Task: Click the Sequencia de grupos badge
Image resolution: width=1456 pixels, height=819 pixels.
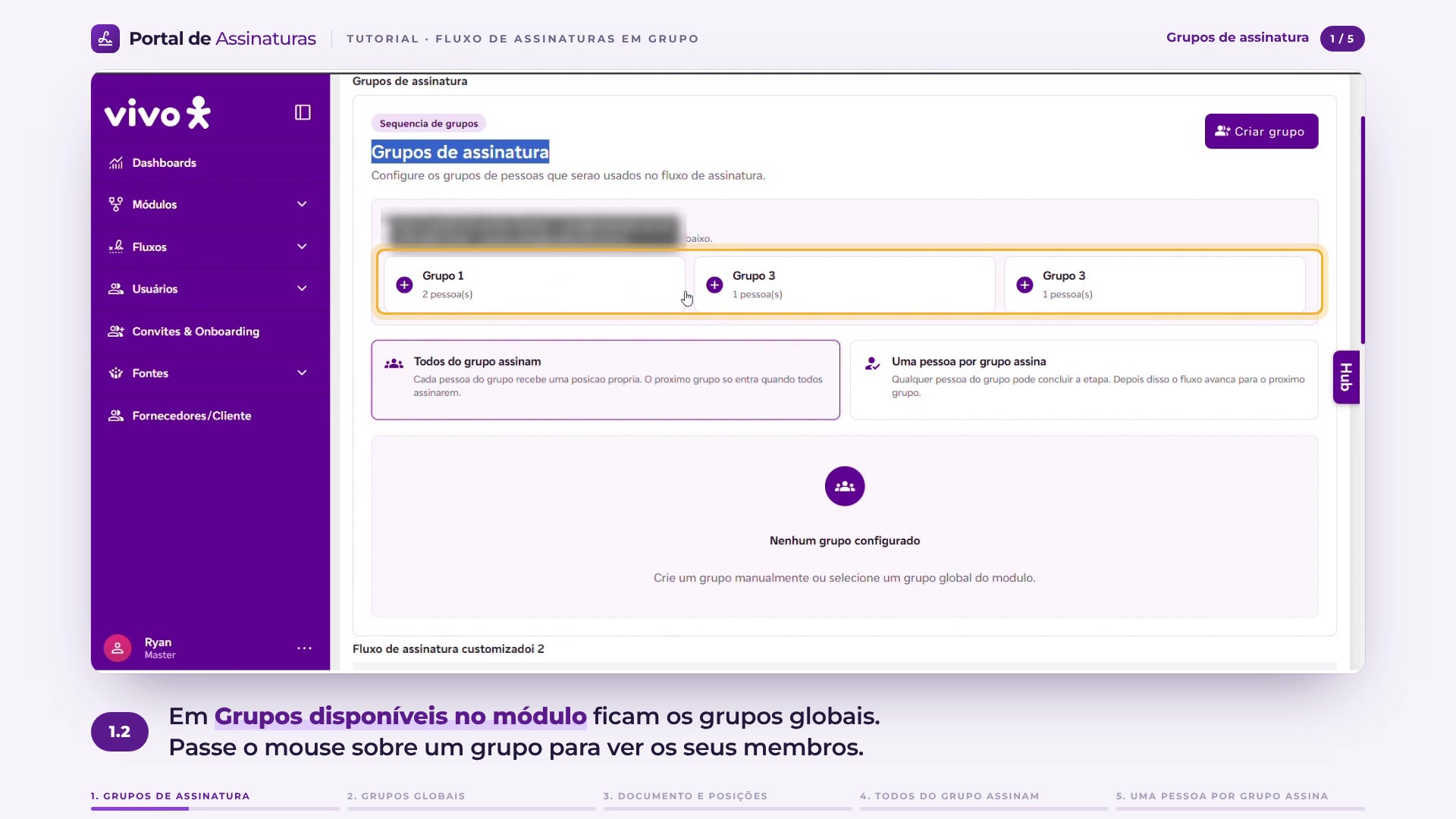Action: tap(428, 124)
